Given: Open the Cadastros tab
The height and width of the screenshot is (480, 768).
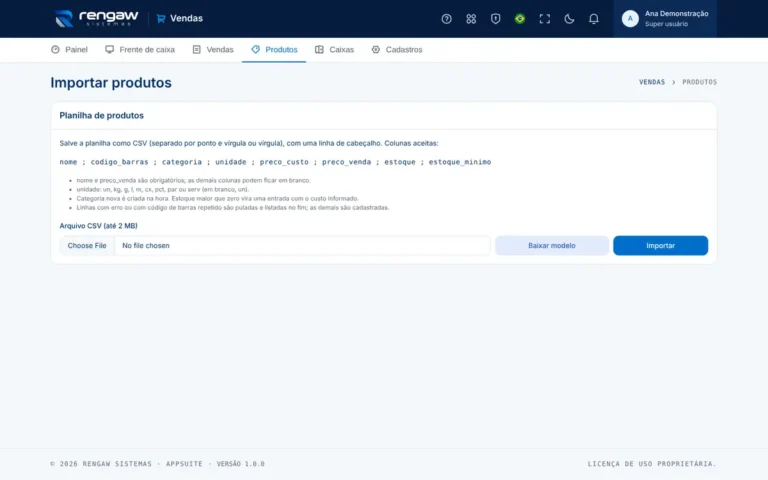Looking at the screenshot, I should [x=396, y=49].
